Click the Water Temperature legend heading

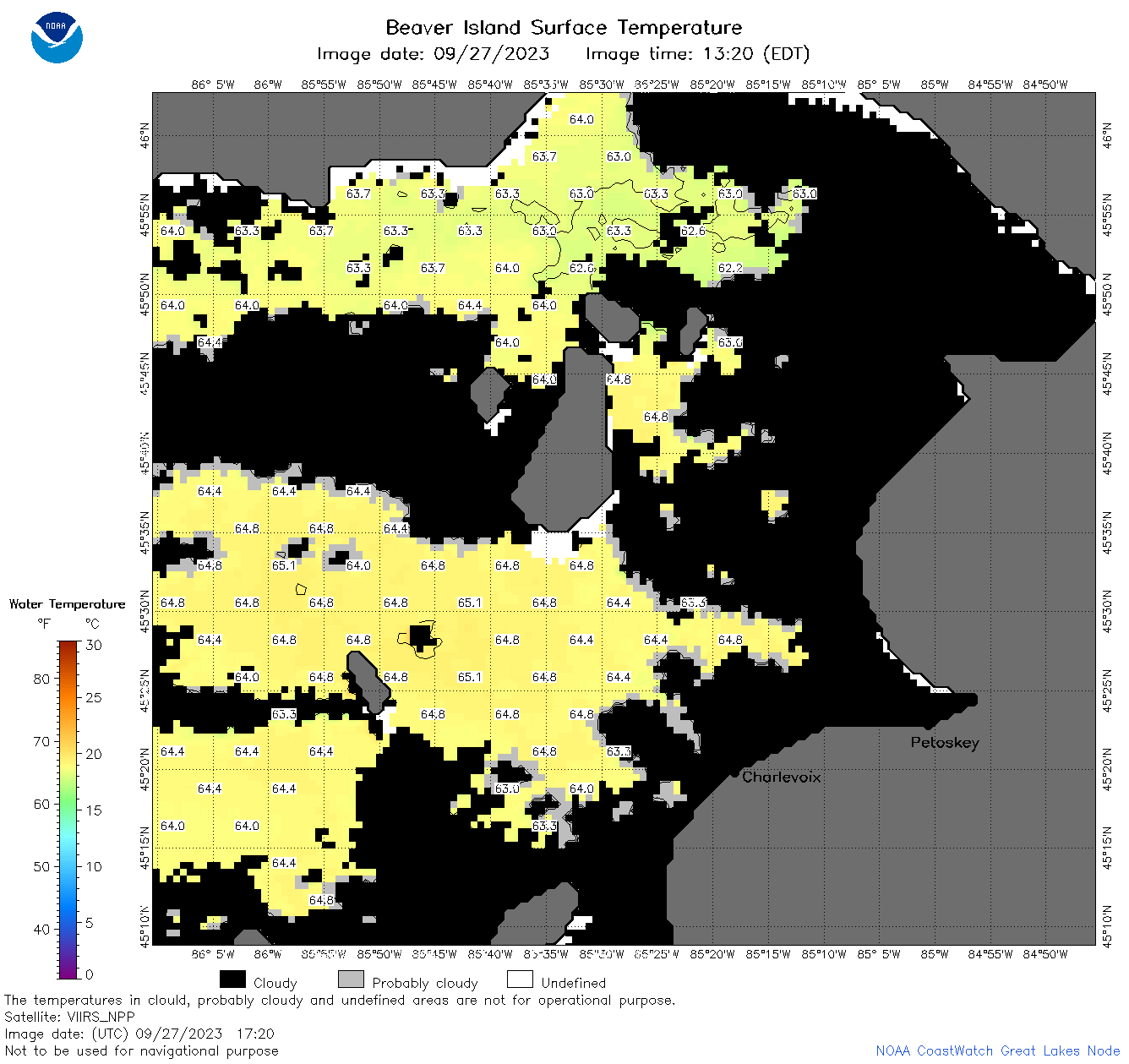point(67,604)
